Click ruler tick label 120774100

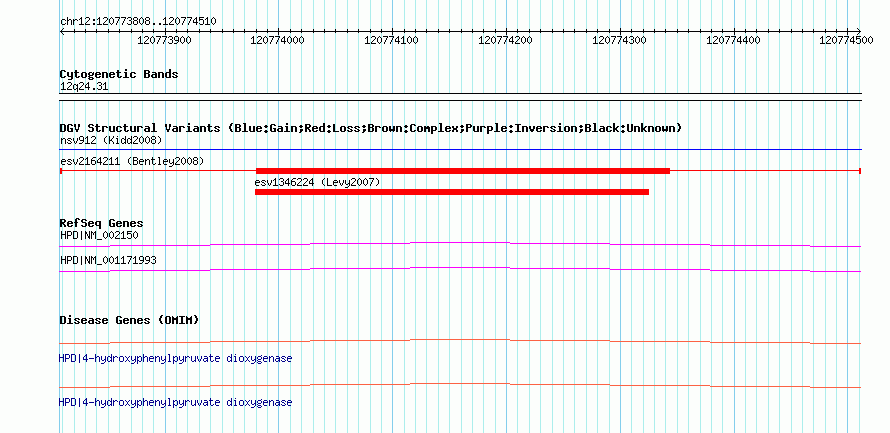pos(392,40)
